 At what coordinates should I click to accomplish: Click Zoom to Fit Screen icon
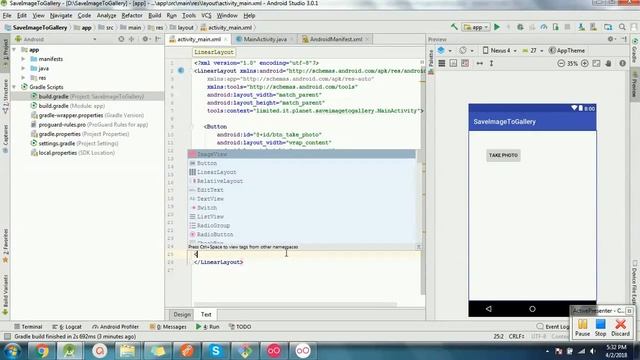[596, 63]
